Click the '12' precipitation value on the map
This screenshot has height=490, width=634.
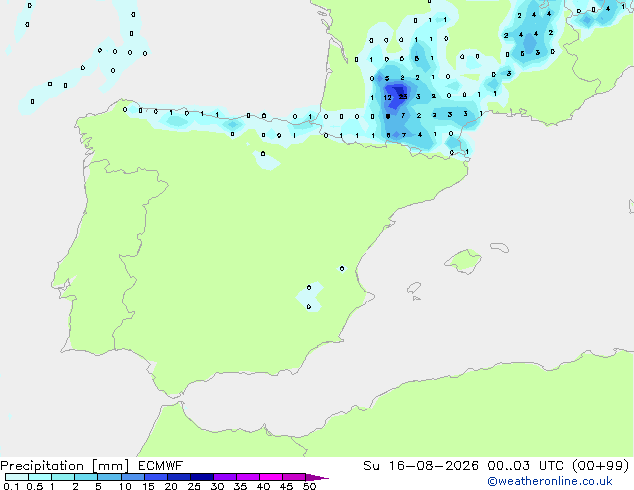pyautogui.click(x=387, y=97)
